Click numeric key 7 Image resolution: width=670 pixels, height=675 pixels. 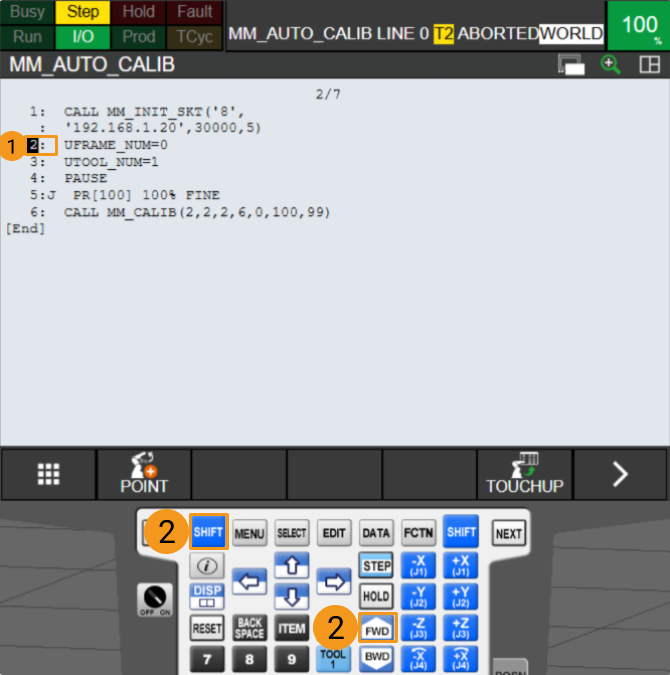[207, 659]
